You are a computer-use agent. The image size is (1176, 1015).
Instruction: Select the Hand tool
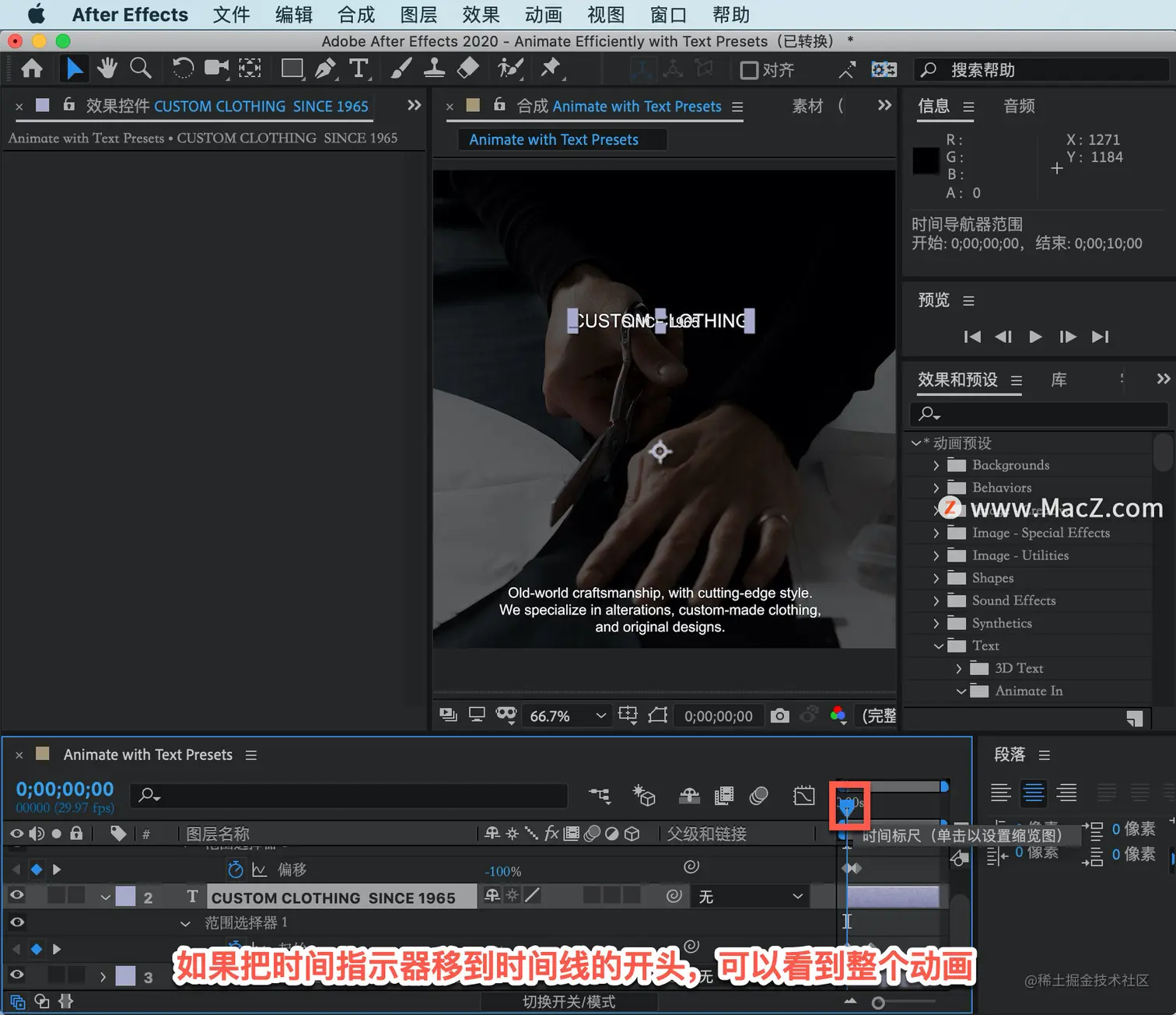click(107, 69)
